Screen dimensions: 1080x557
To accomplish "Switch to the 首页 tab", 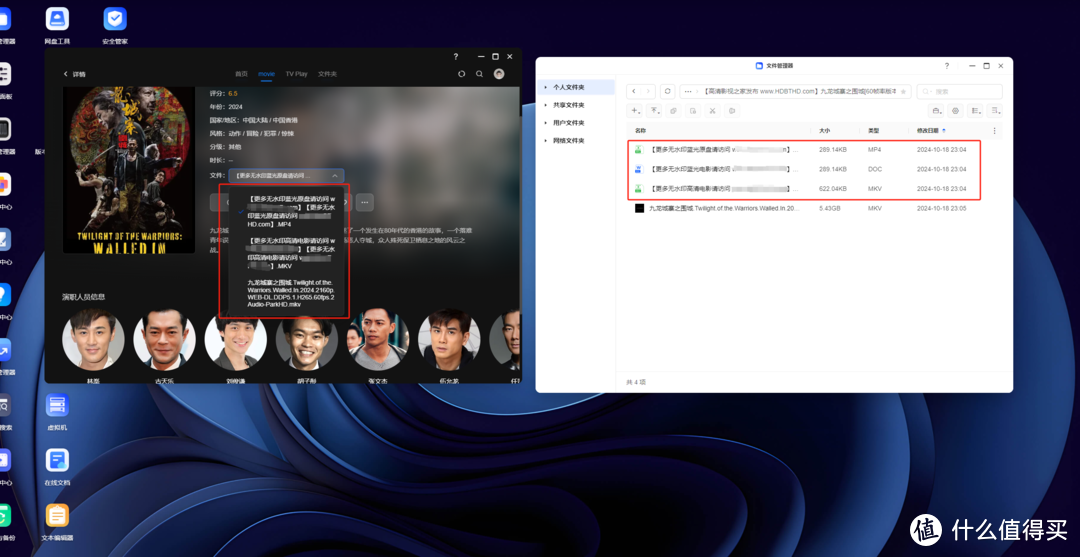I will [x=241, y=74].
